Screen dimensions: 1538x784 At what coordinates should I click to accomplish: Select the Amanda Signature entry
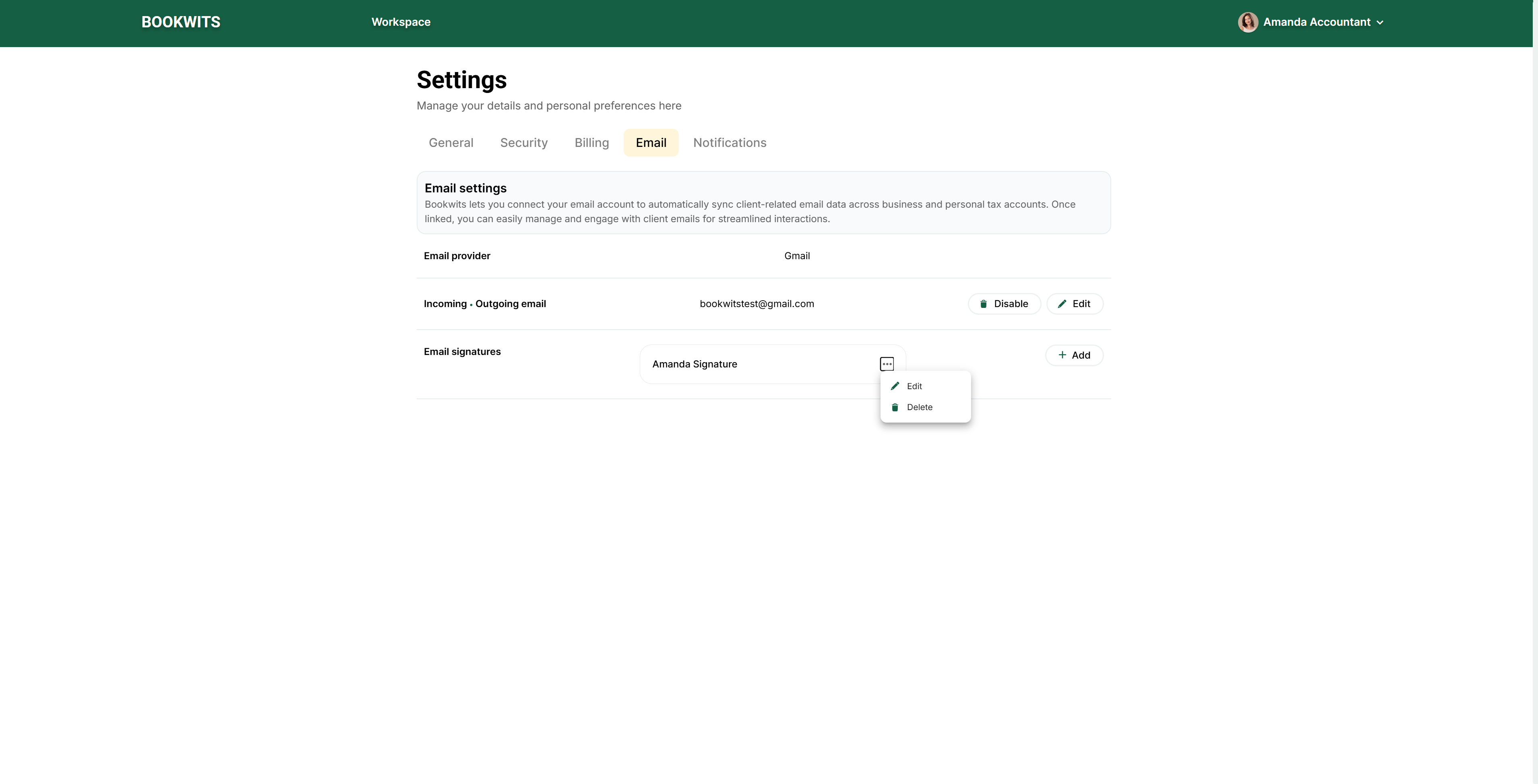coord(695,364)
